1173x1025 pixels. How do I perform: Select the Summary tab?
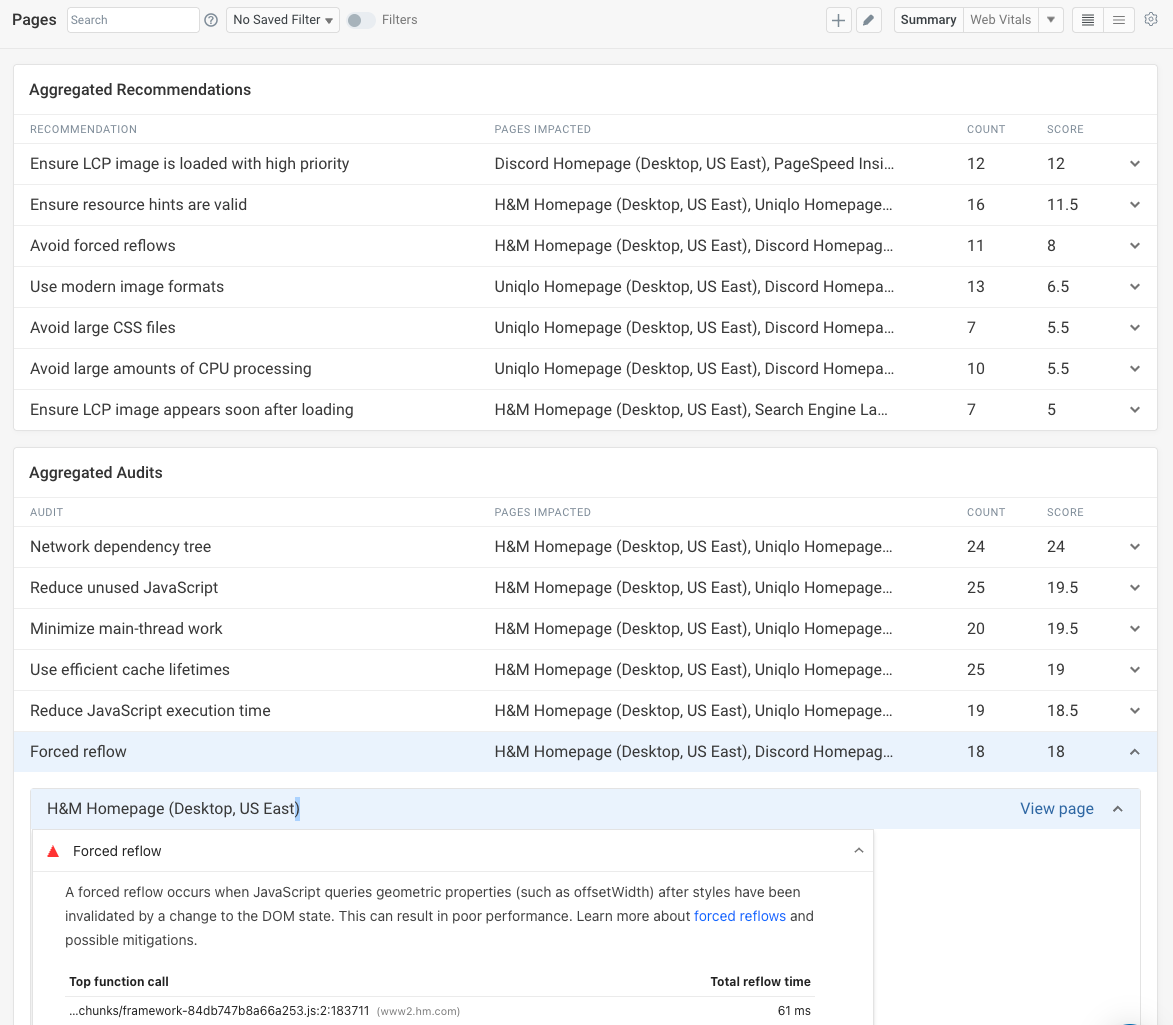928,20
